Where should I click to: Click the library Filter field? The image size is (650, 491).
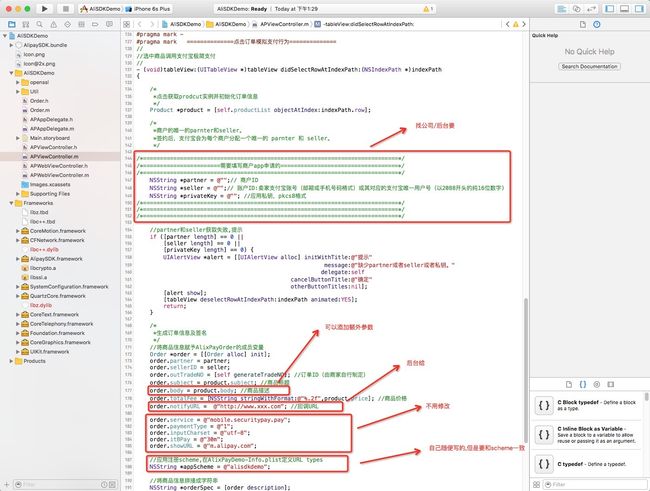[594, 484]
